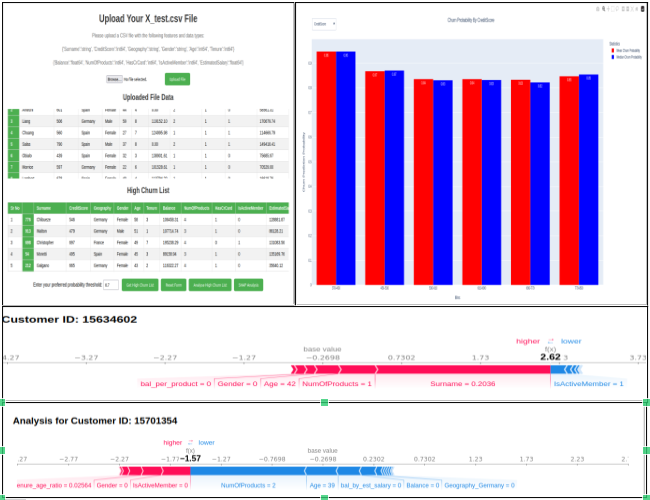Click the Browse file chooser button

pos(115,78)
